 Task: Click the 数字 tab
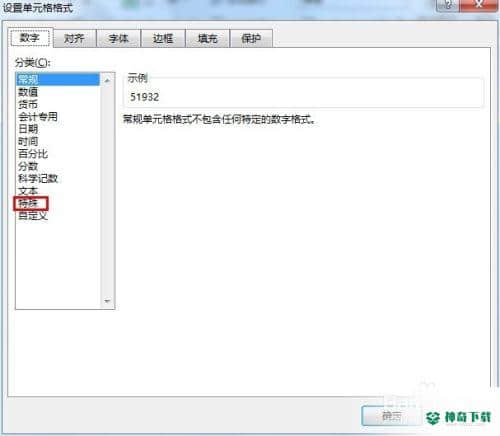point(30,38)
